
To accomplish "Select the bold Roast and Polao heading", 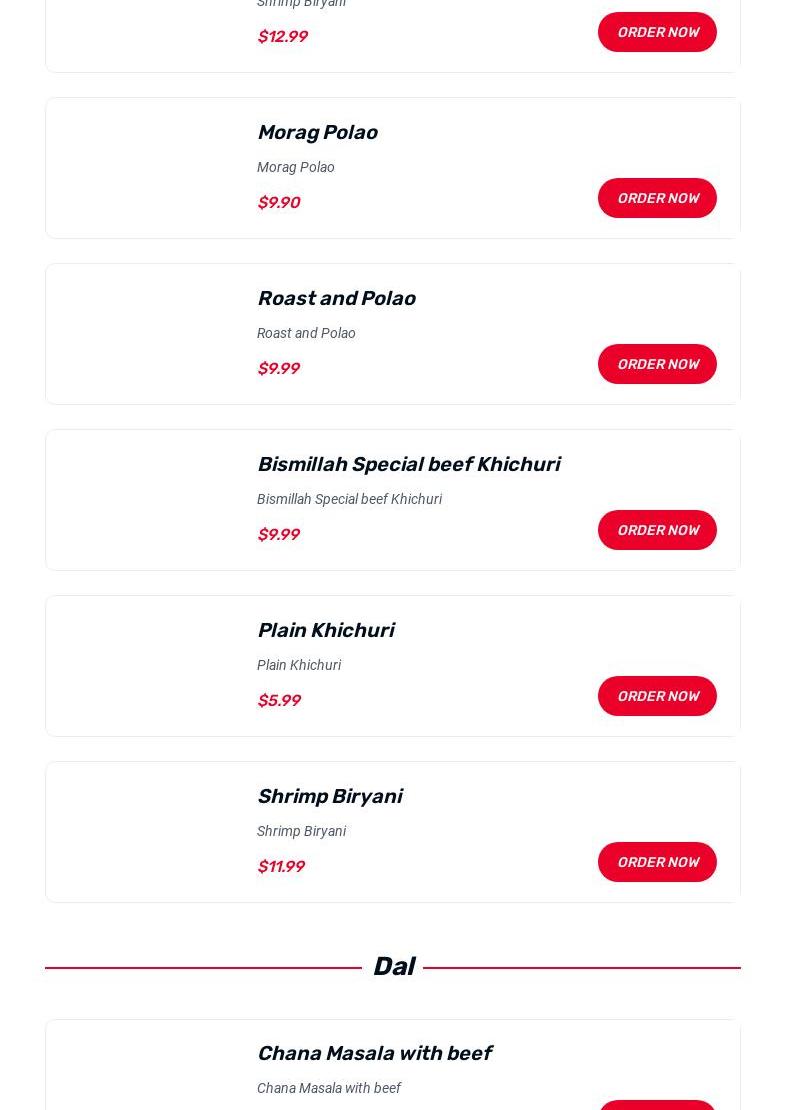I will (x=336, y=298).
